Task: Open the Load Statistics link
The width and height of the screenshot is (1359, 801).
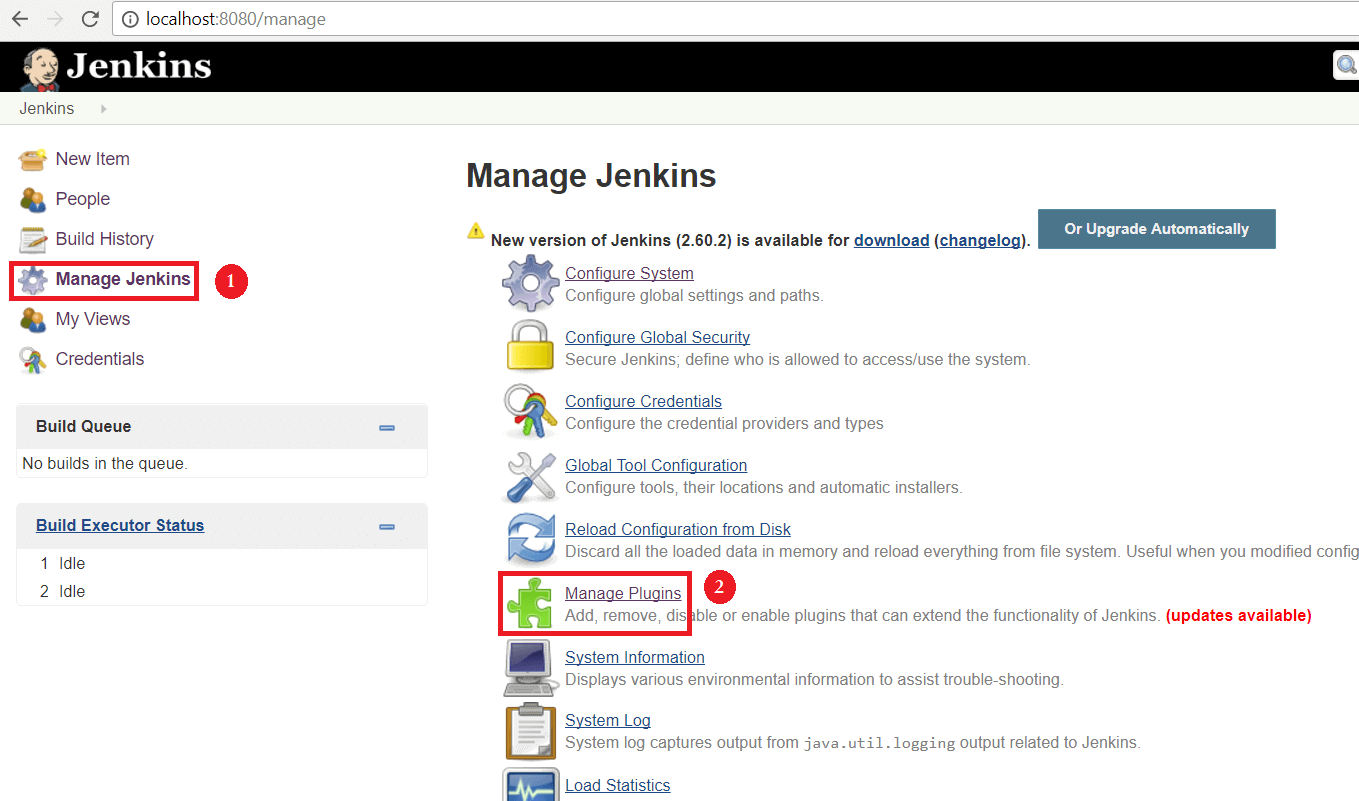Action: tap(618, 785)
